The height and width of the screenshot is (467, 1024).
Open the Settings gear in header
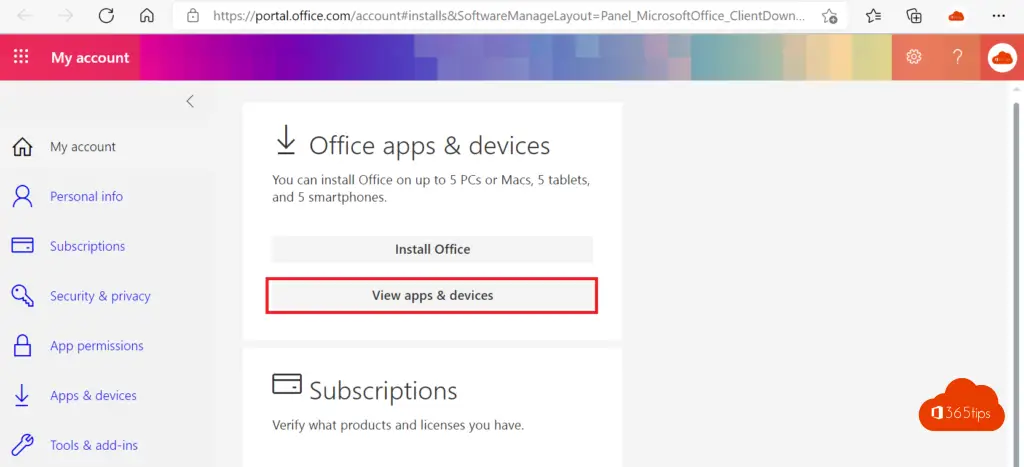click(x=913, y=57)
